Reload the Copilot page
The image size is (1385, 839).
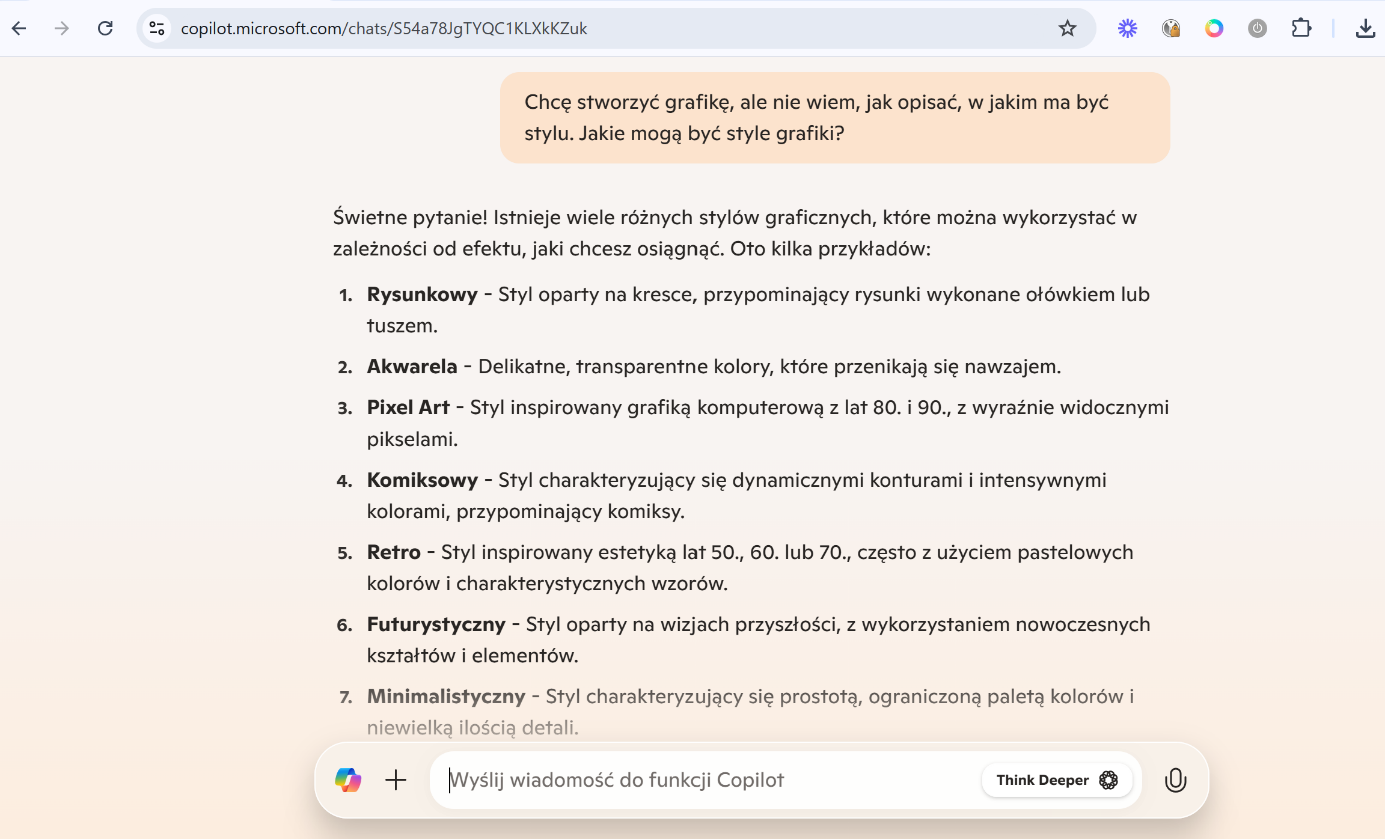tap(105, 28)
